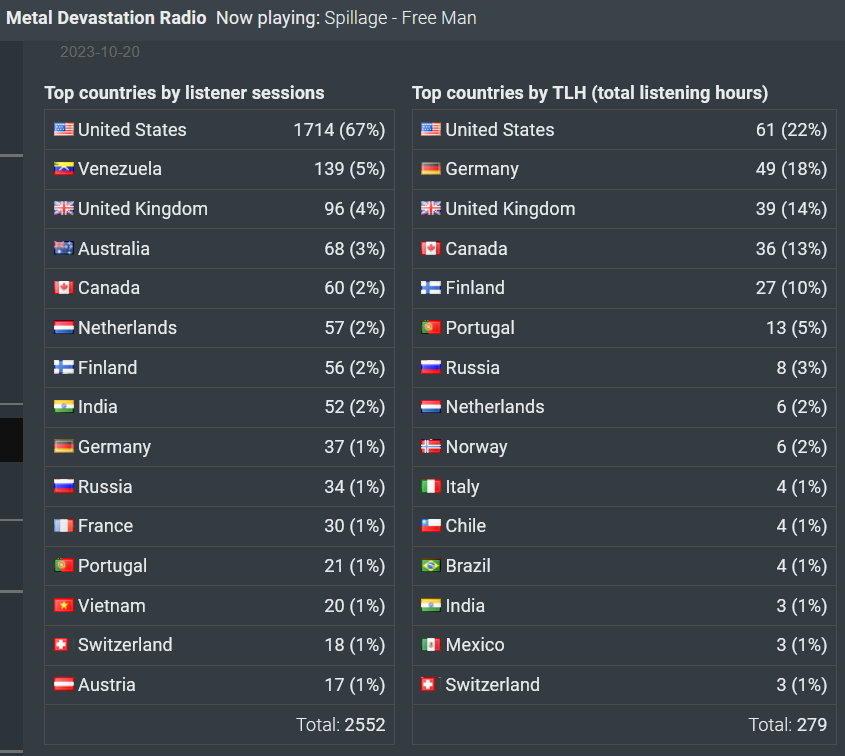Screen dimensions: 845x756
Task: Click the Vietnam flag icon
Action: pos(64,606)
